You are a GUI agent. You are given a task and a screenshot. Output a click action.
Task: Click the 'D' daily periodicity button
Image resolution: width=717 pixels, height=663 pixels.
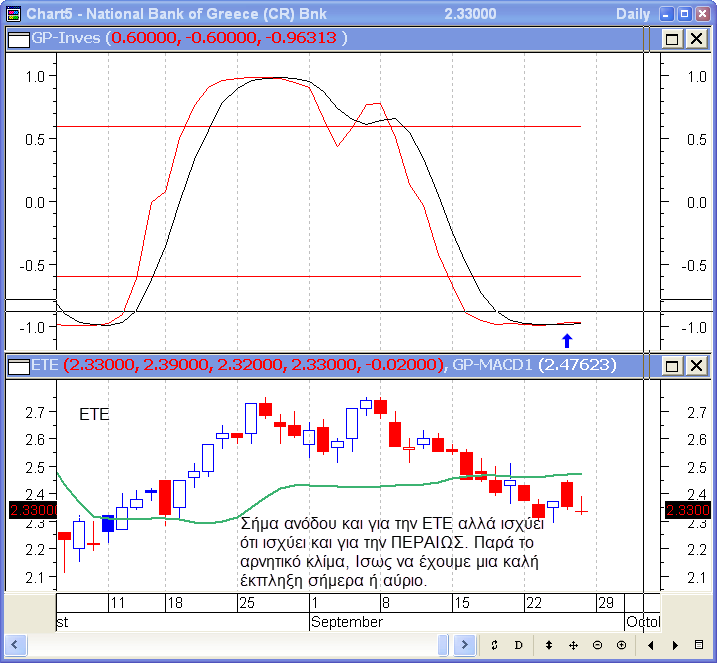coord(520,646)
